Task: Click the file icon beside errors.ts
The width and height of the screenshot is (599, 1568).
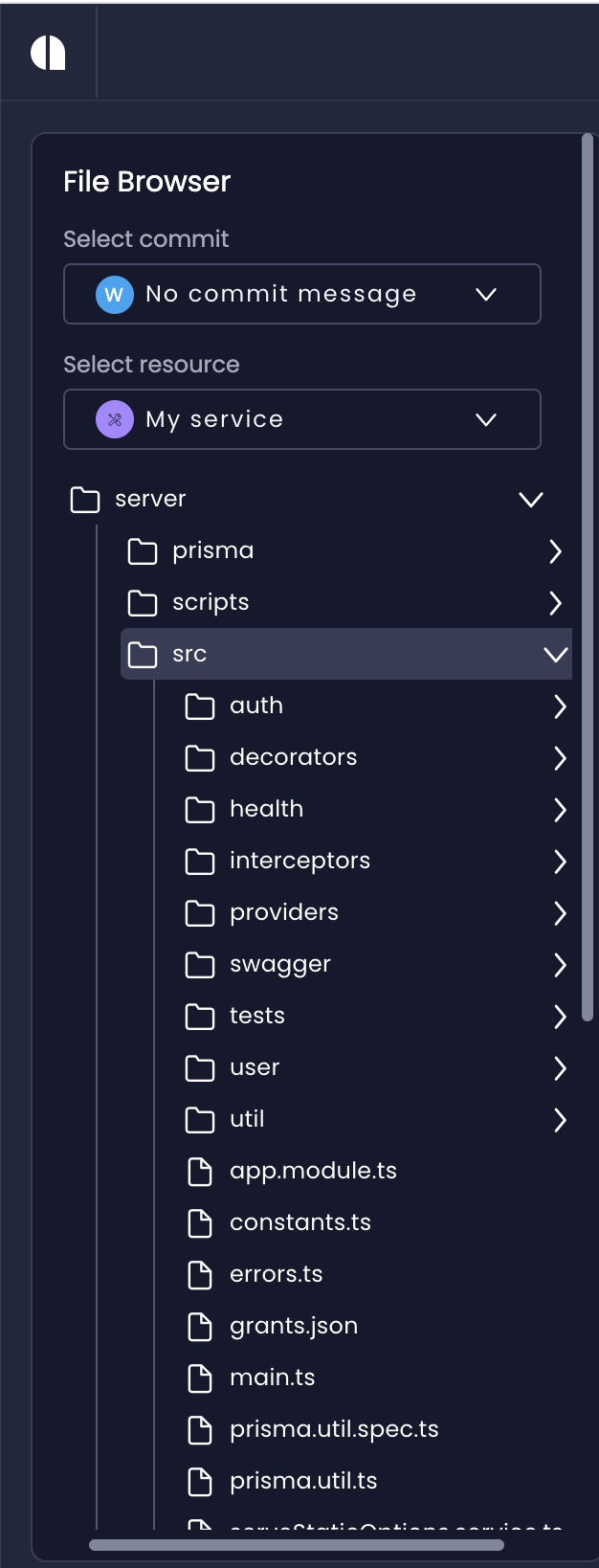Action: (x=200, y=1274)
